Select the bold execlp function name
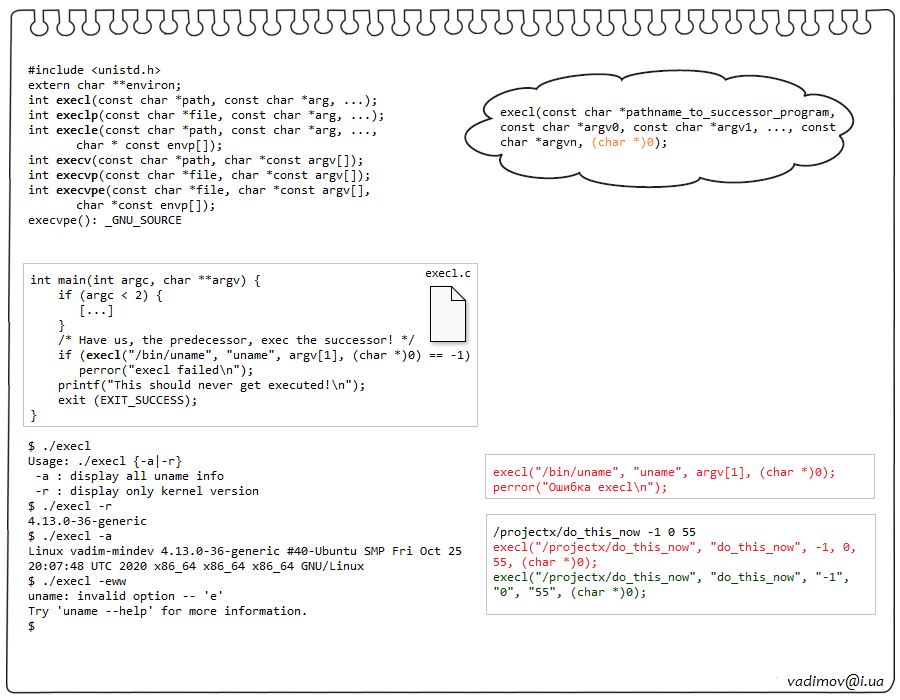 pyautogui.click(x=77, y=115)
